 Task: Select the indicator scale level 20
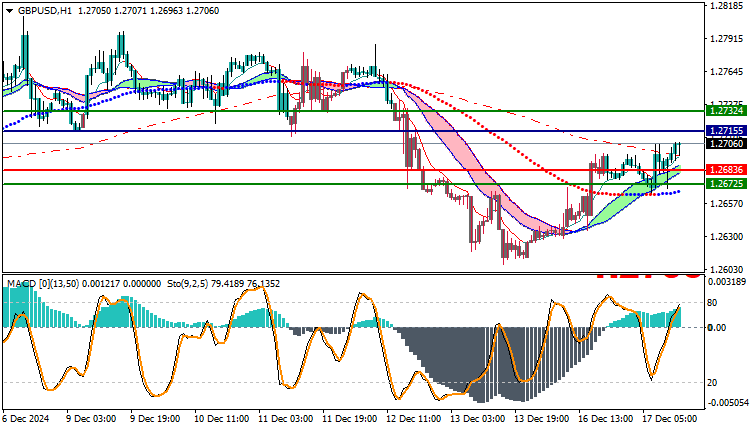tap(712, 383)
